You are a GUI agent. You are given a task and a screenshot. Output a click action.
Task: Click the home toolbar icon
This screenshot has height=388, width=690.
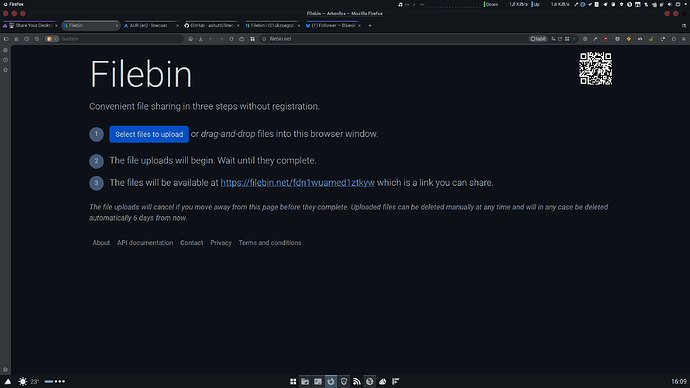[x=191, y=39]
